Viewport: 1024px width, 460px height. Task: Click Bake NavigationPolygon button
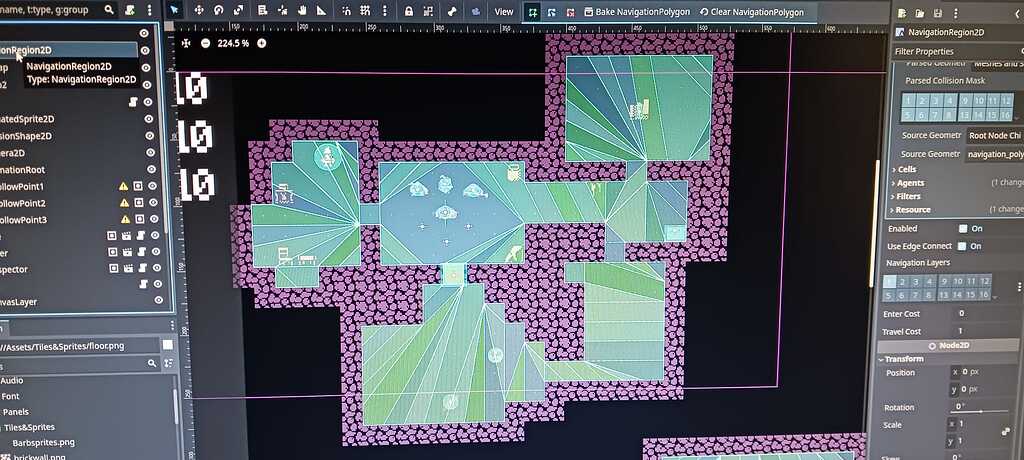coord(637,12)
